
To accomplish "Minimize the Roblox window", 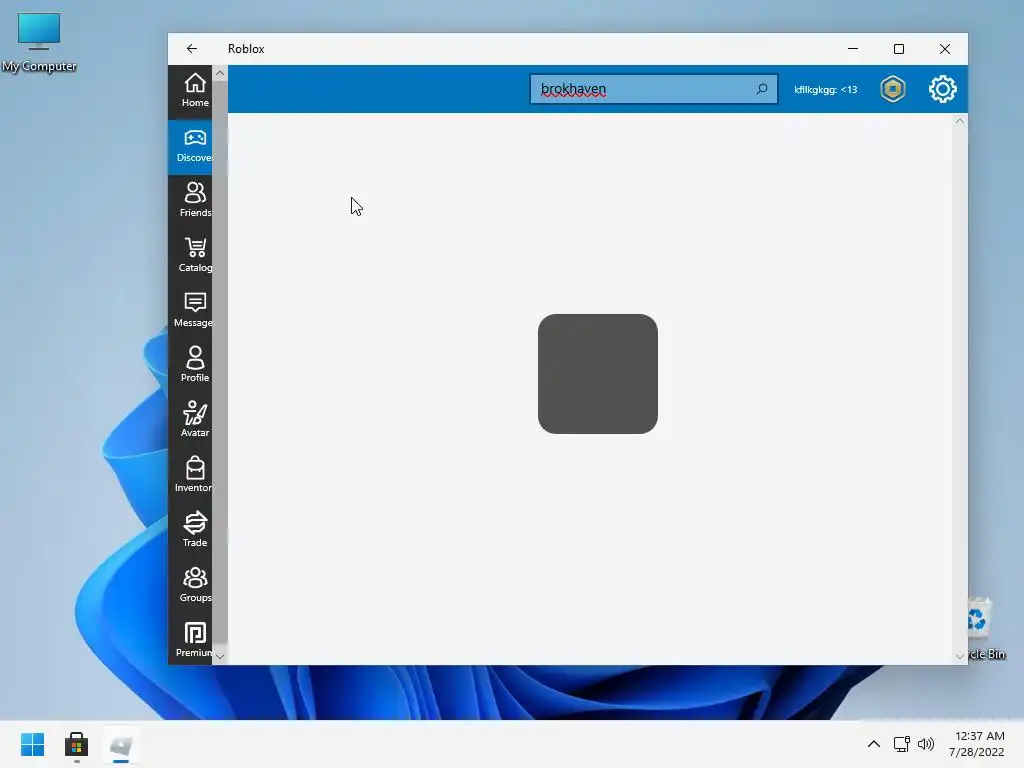I will (x=853, y=49).
